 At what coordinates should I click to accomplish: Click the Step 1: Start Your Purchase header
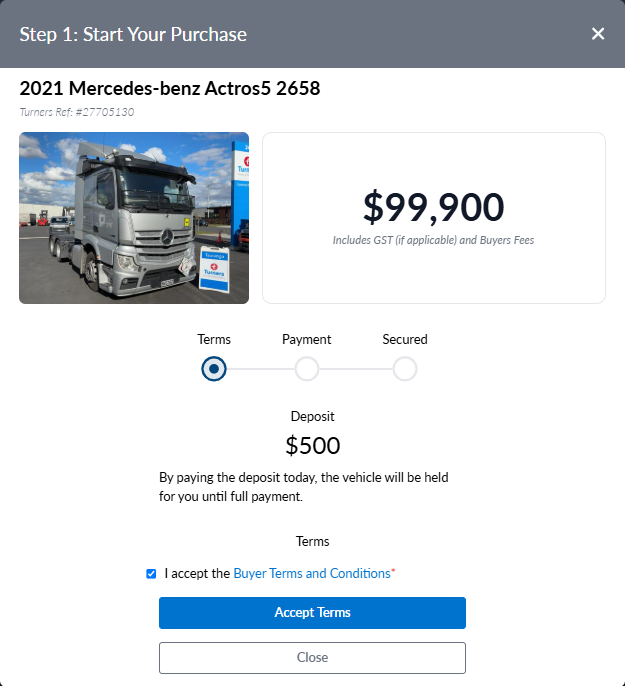[x=133, y=34]
